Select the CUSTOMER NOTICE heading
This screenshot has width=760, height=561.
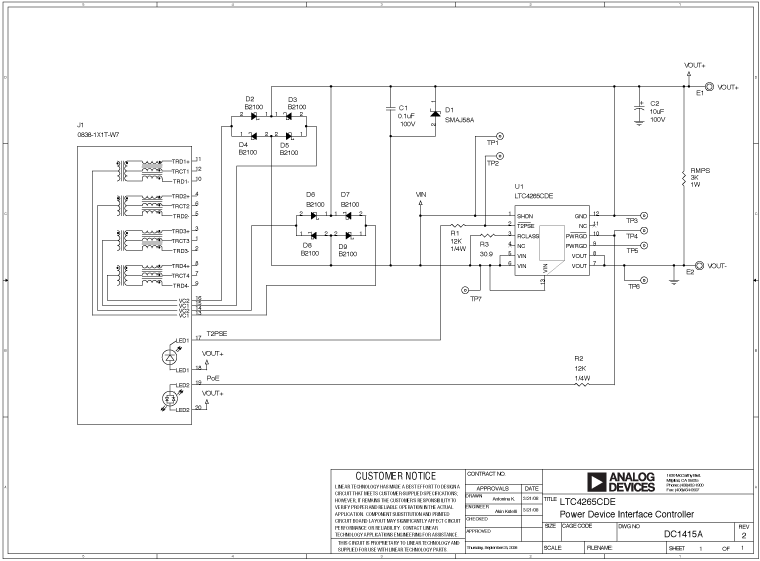[396, 476]
